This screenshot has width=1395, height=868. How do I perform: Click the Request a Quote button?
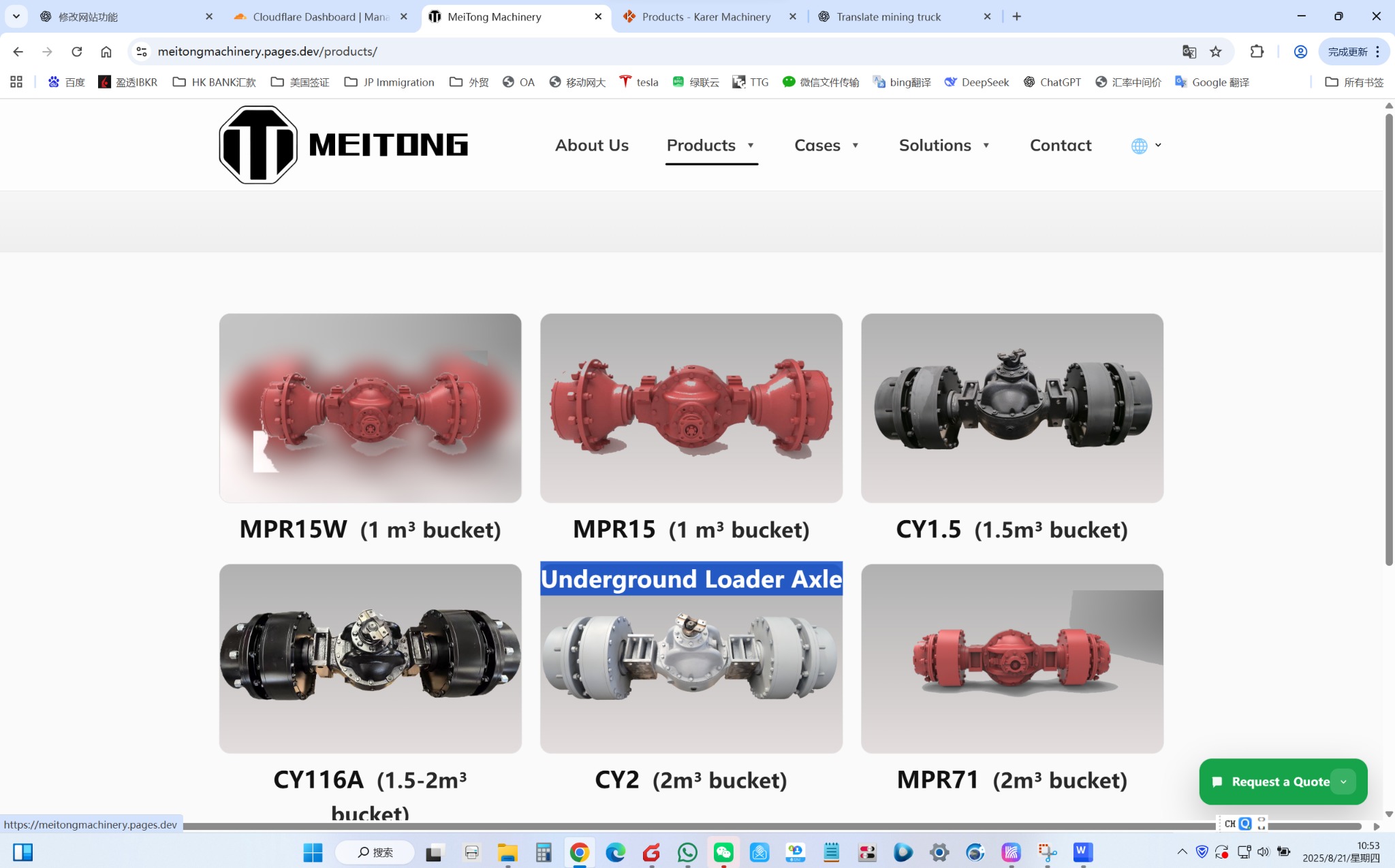point(1272,782)
